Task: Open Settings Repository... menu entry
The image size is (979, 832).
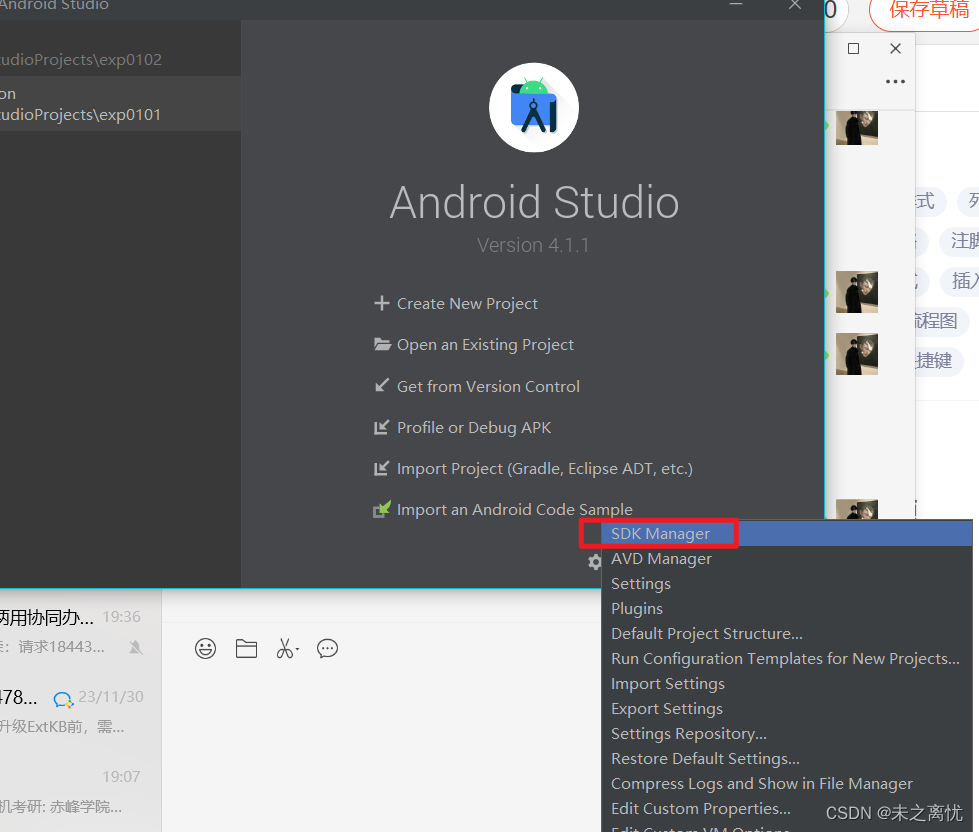Action: [787, 733]
